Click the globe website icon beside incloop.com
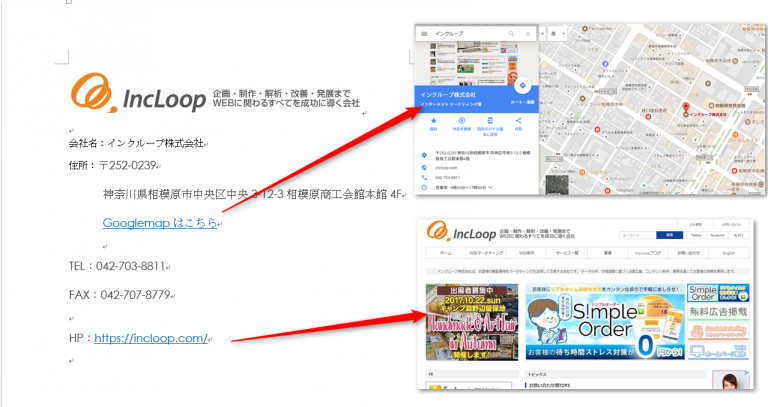This screenshot has height=407, width=768. point(424,168)
